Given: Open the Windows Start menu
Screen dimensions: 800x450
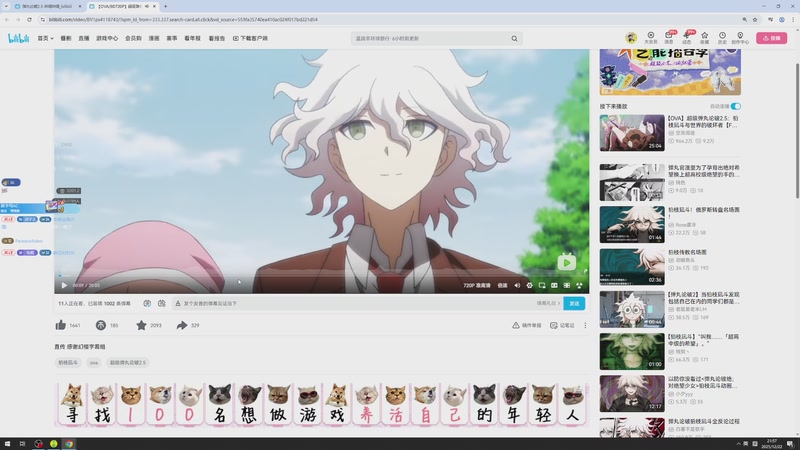Looking at the screenshot, I should tap(7, 444).
